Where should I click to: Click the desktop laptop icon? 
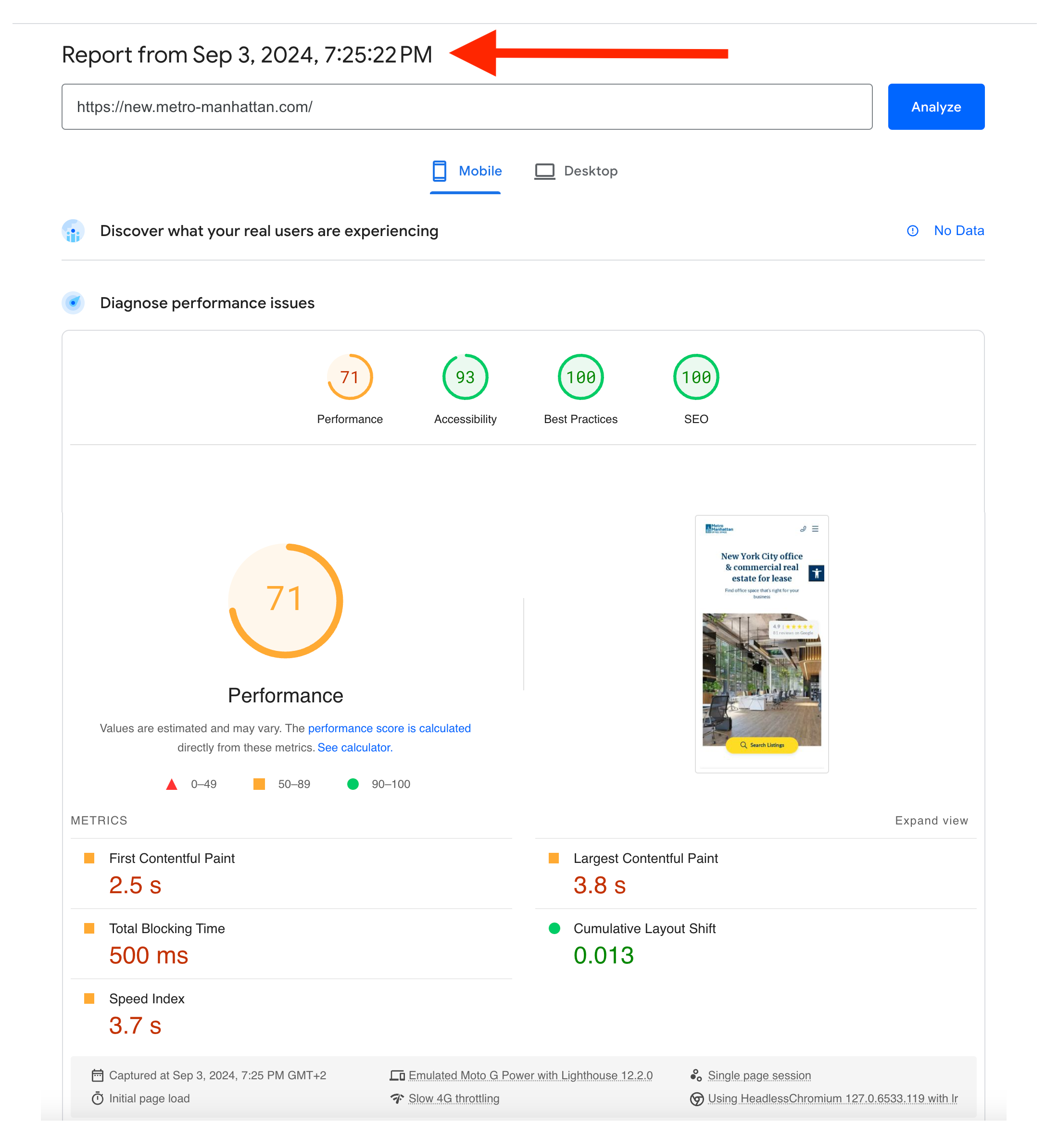coord(544,171)
